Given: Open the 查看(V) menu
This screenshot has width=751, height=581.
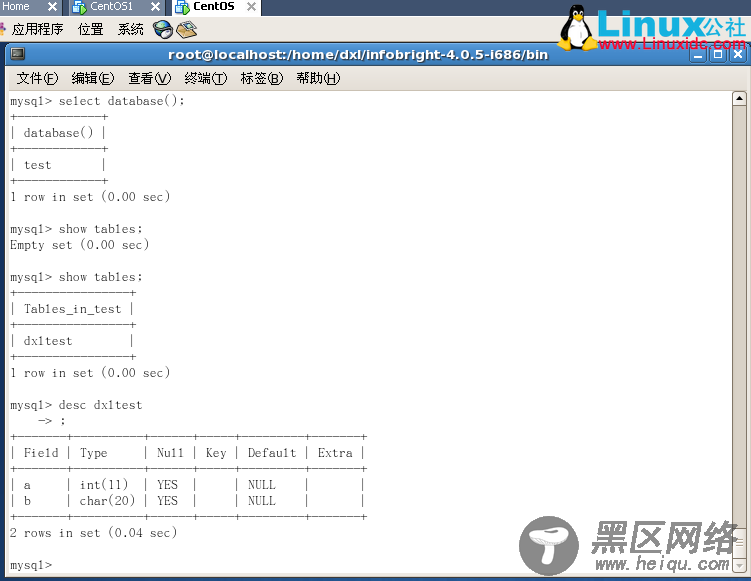Looking at the screenshot, I should coord(149,78).
